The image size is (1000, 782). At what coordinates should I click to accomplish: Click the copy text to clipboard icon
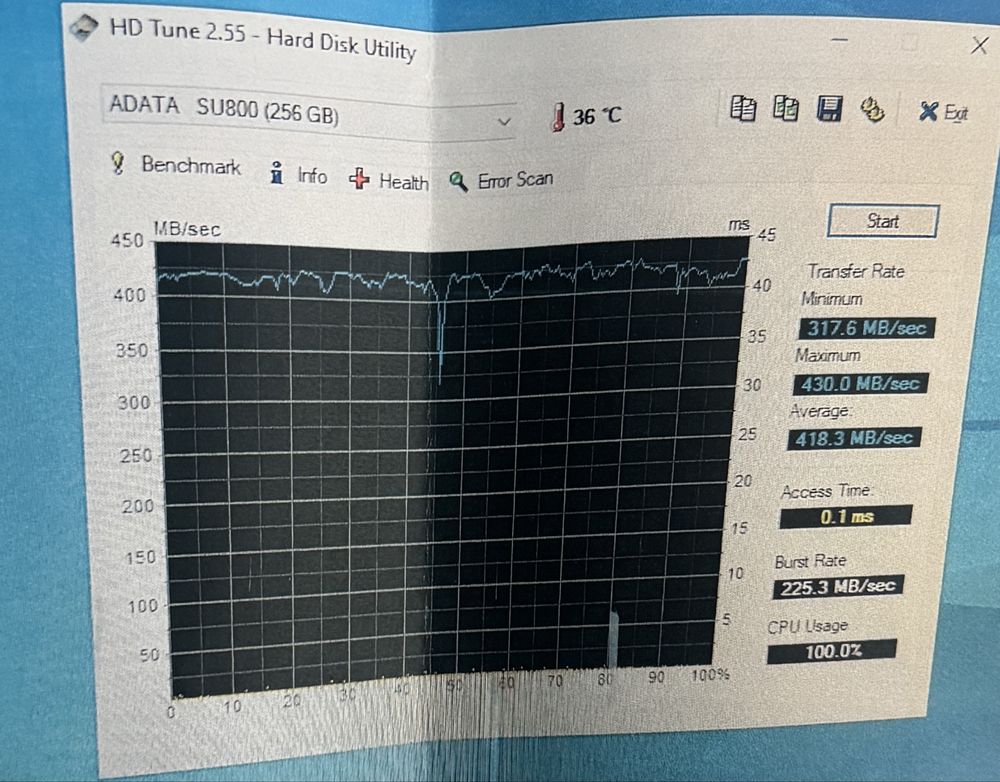point(742,108)
